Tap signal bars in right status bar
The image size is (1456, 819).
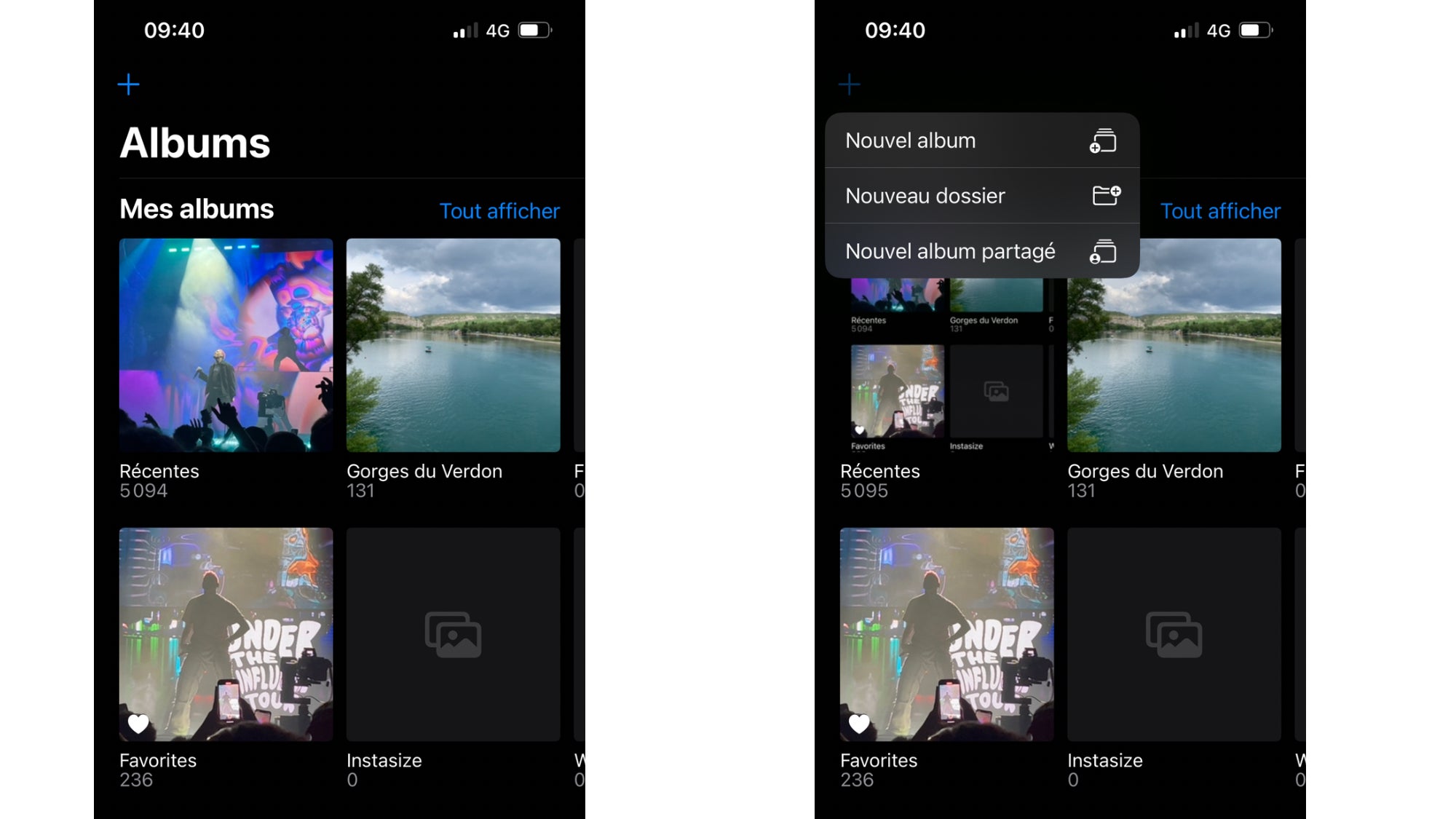(1186, 31)
